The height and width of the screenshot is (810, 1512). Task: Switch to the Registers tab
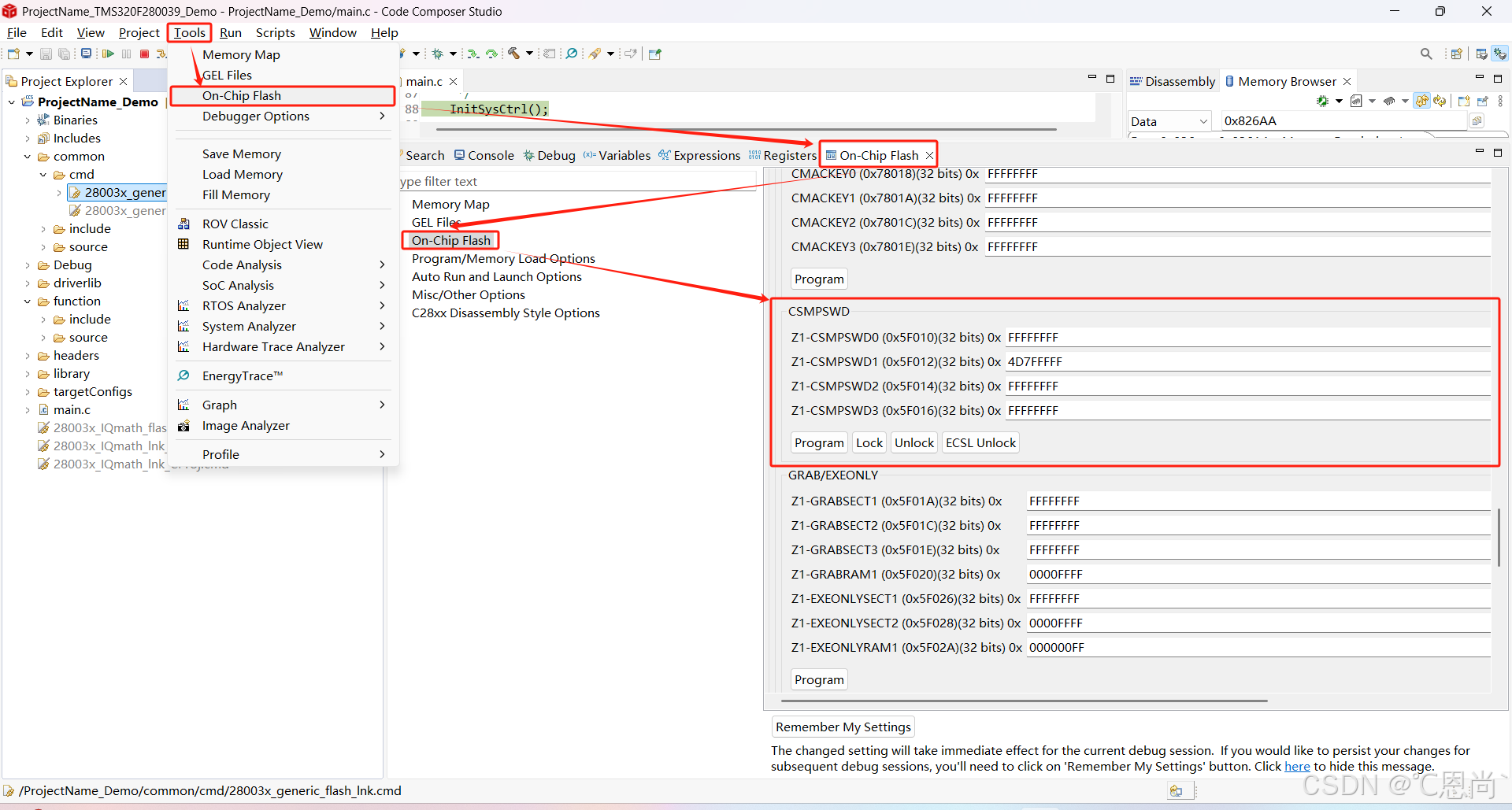click(x=782, y=155)
